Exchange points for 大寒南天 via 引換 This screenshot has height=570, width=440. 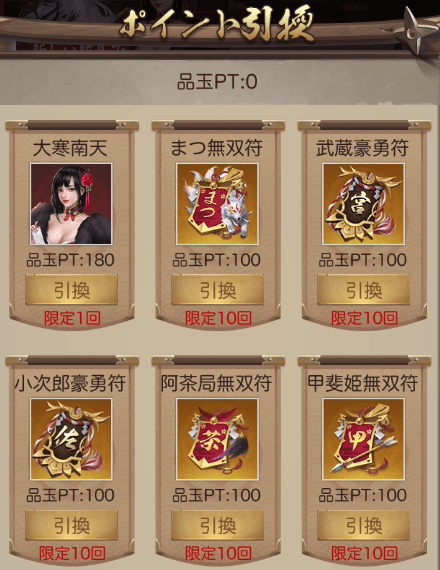[x=71, y=290]
